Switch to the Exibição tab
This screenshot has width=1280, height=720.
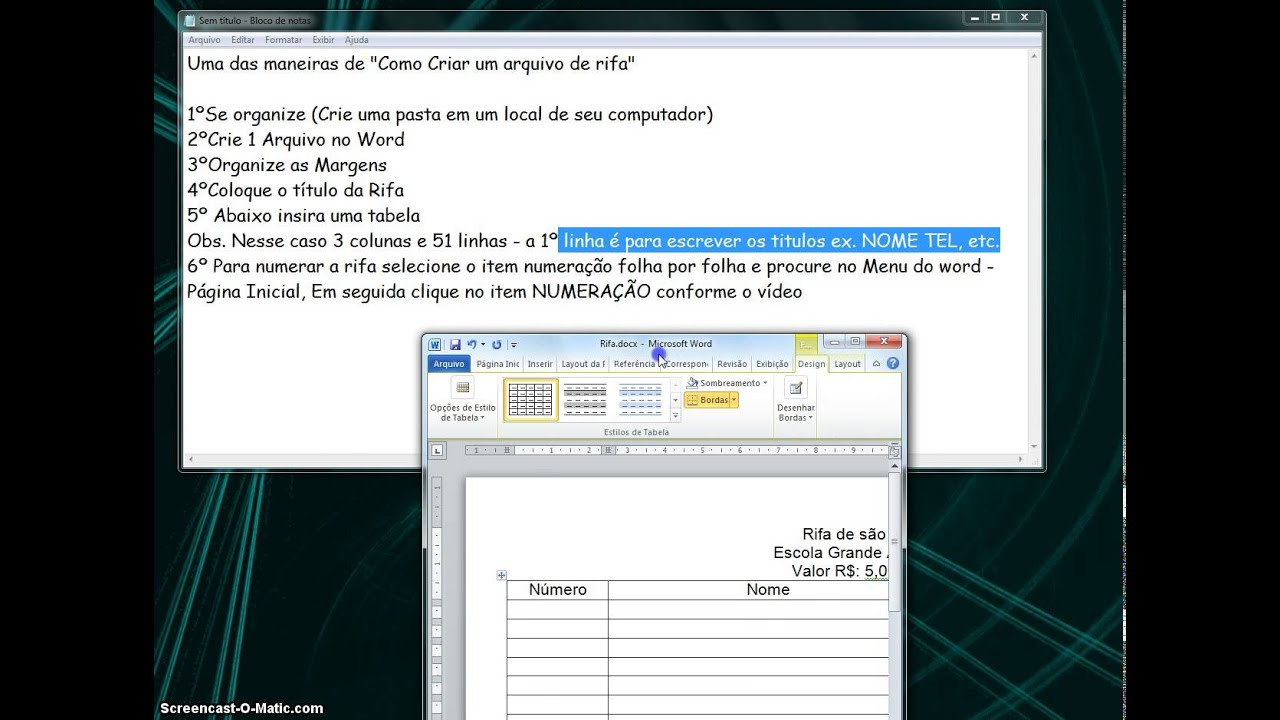point(772,364)
